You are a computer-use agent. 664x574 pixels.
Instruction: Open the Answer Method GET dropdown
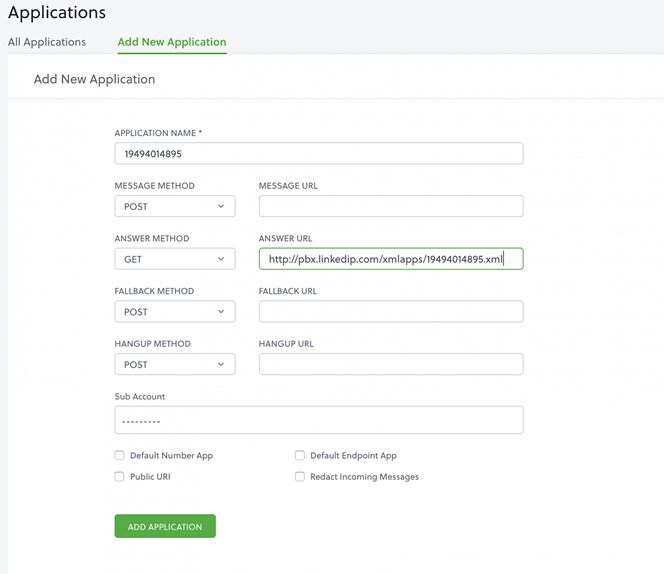pyautogui.click(x=174, y=259)
